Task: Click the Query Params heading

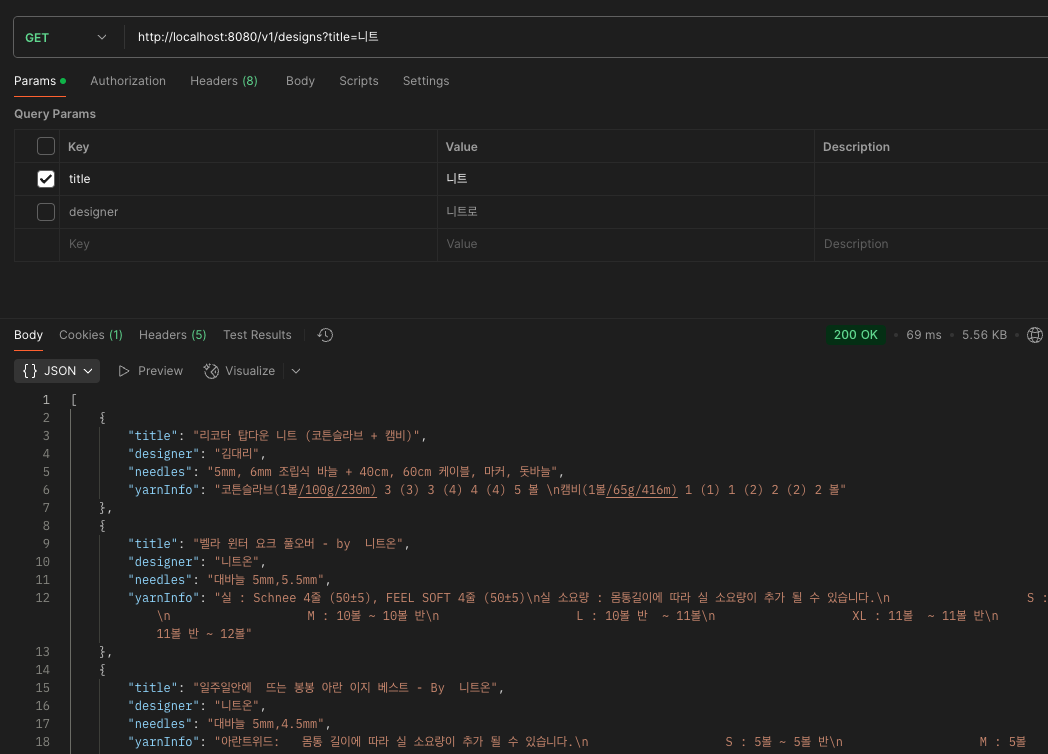Action: pos(55,114)
